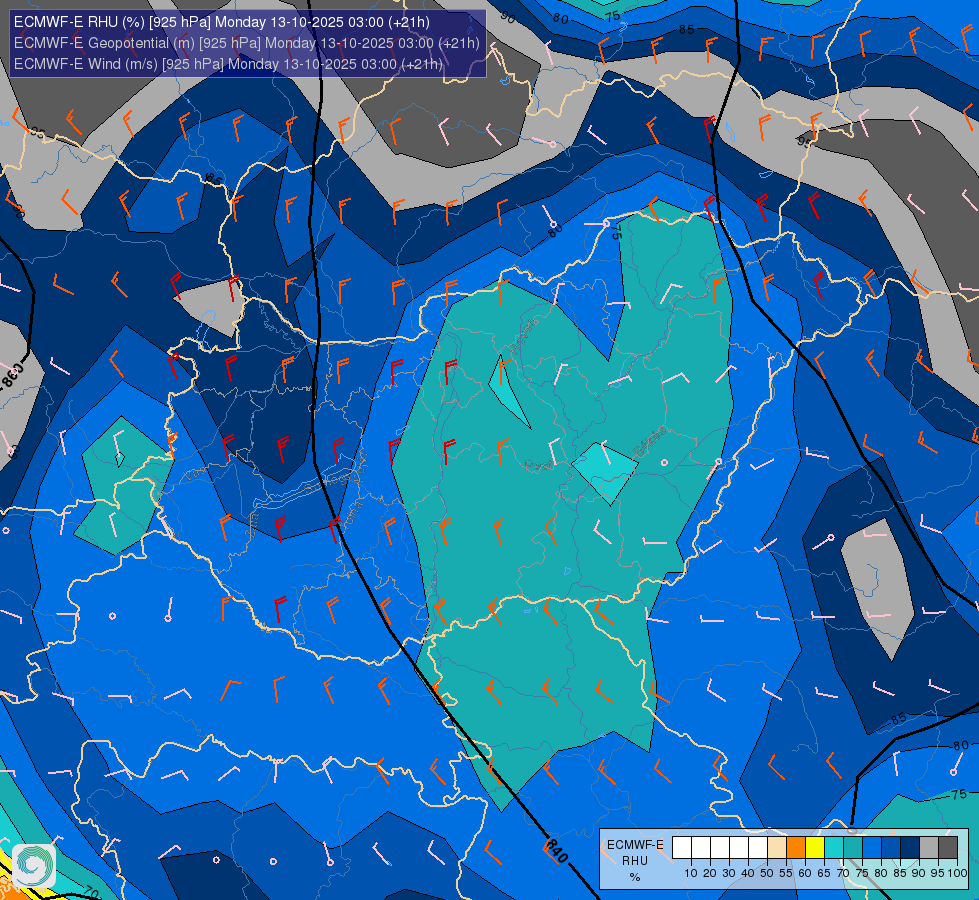Click the '840' geopotential contour label
Image resolution: width=979 pixels, height=900 pixels.
pos(557,851)
